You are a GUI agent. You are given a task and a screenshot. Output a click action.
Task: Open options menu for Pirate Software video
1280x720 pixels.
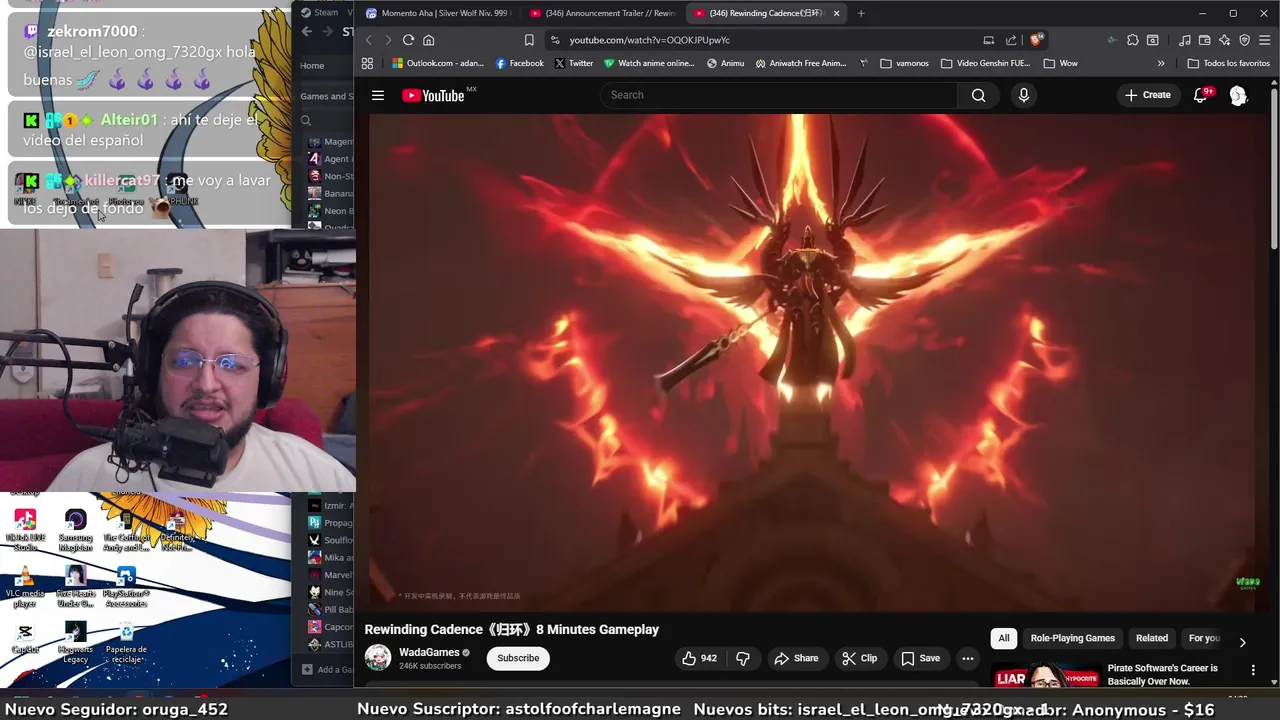click(1253, 670)
